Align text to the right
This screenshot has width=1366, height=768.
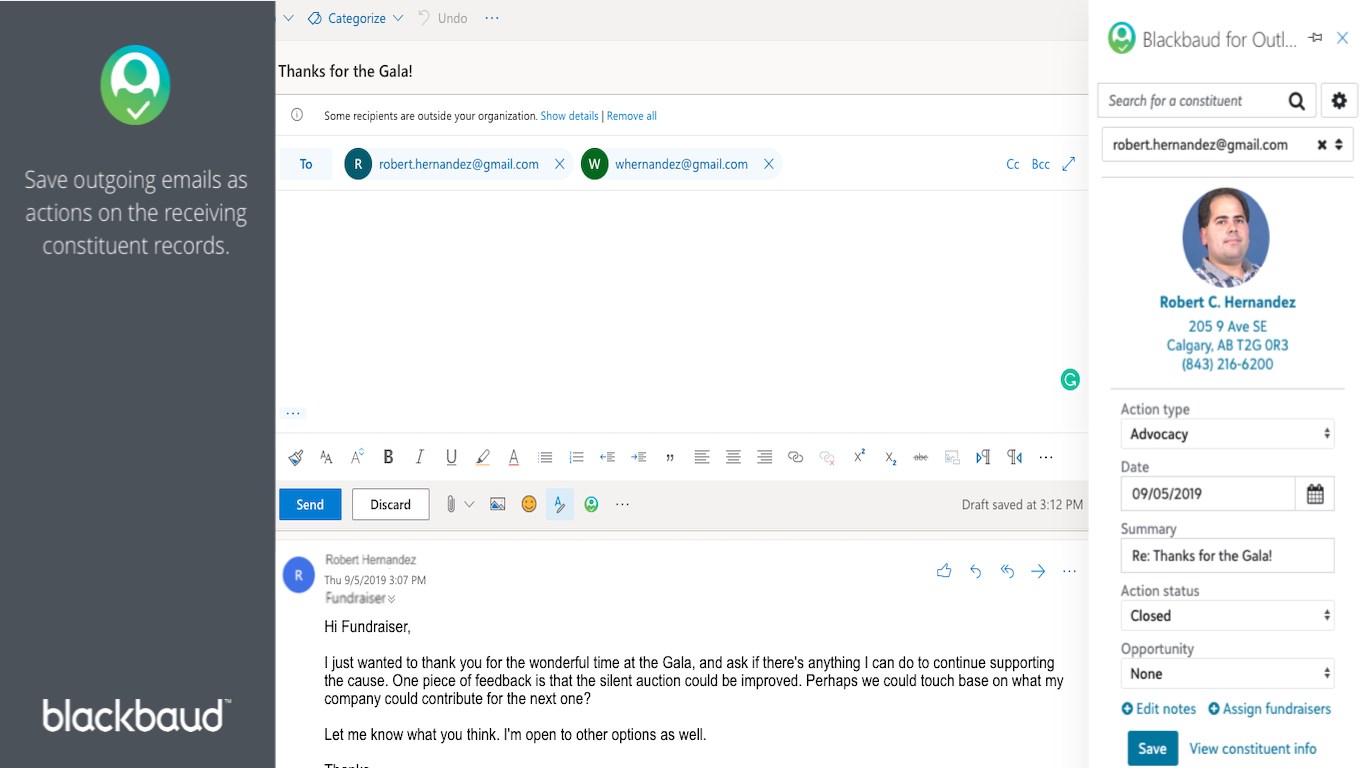pos(764,457)
